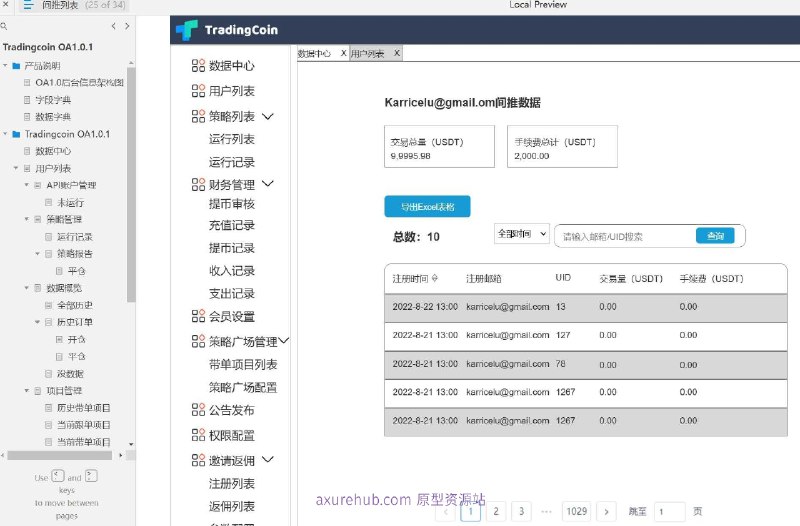Close the 数据中心 tab with its X
Image resolution: width=800 pixels, height=526 pixels.
coord(343,53)
